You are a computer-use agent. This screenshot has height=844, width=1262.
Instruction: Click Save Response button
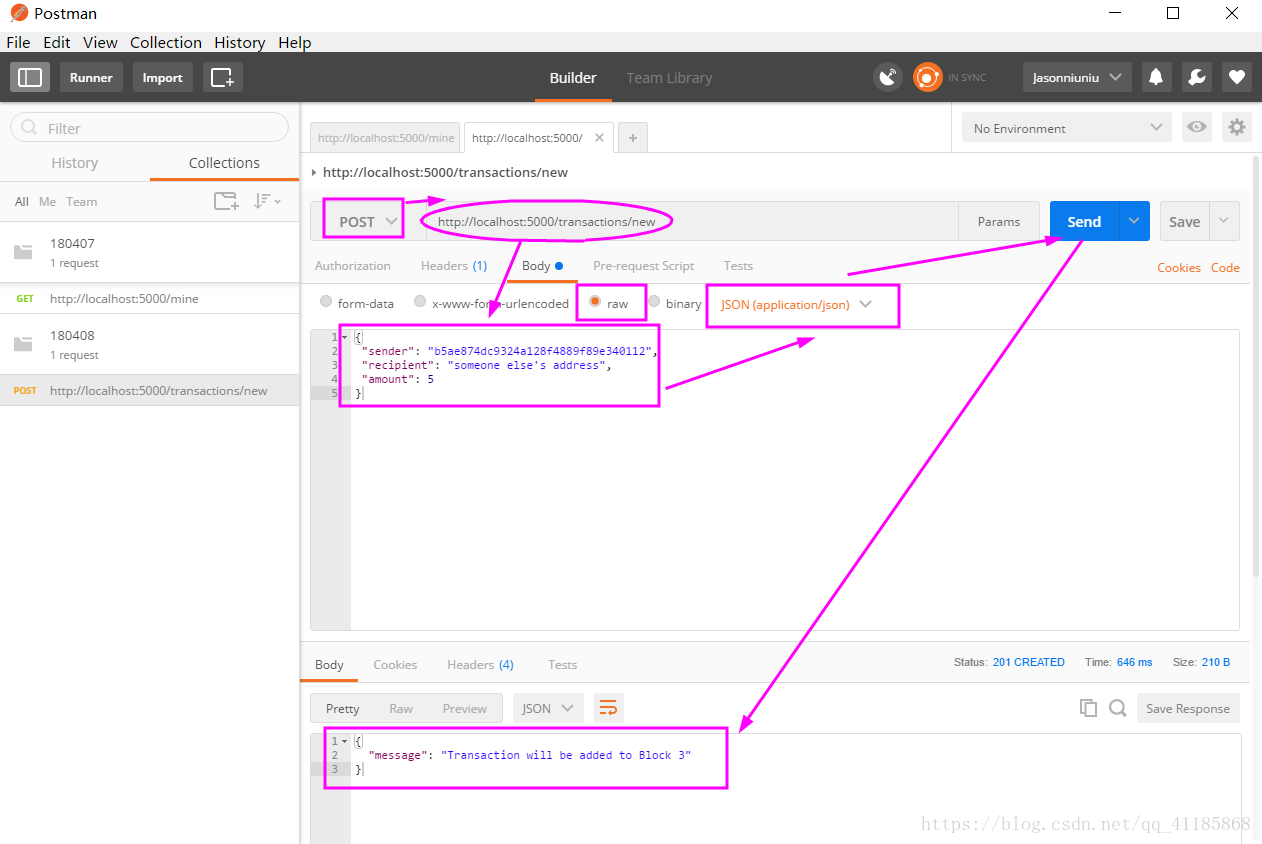(x=1188, y=708)
